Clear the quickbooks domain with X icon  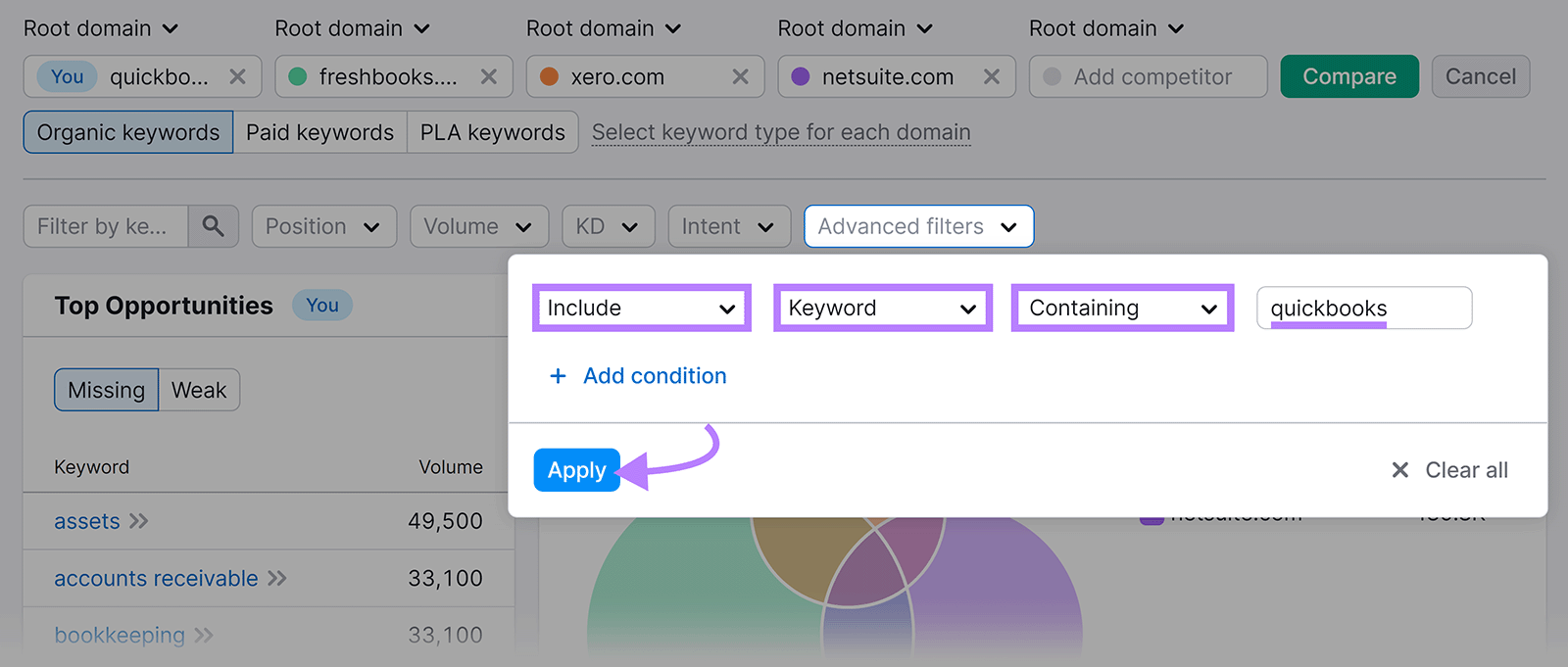tap(237, 76)
